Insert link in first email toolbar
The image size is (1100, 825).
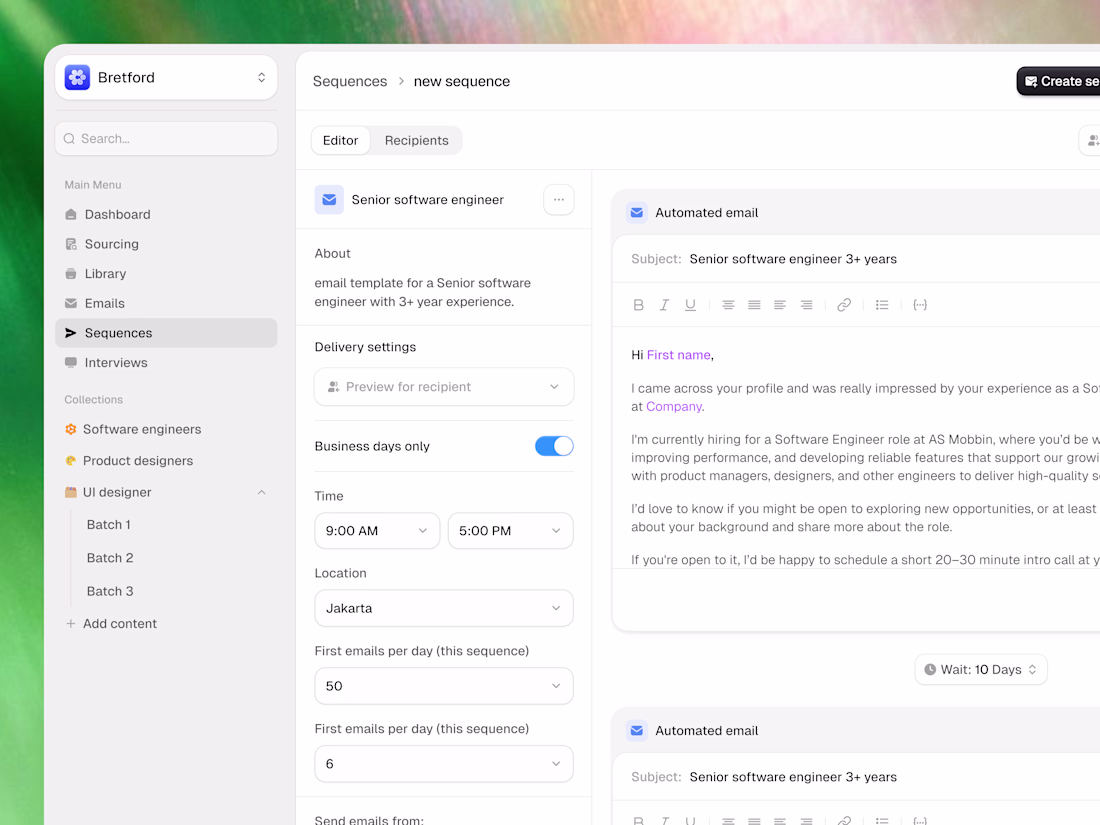coord(845,305)
